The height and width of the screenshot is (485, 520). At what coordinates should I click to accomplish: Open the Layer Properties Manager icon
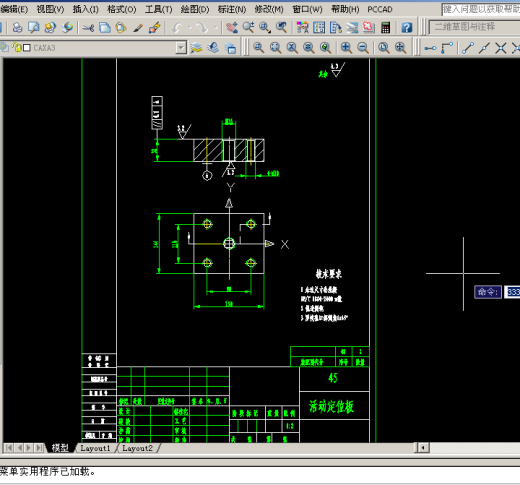196,48
